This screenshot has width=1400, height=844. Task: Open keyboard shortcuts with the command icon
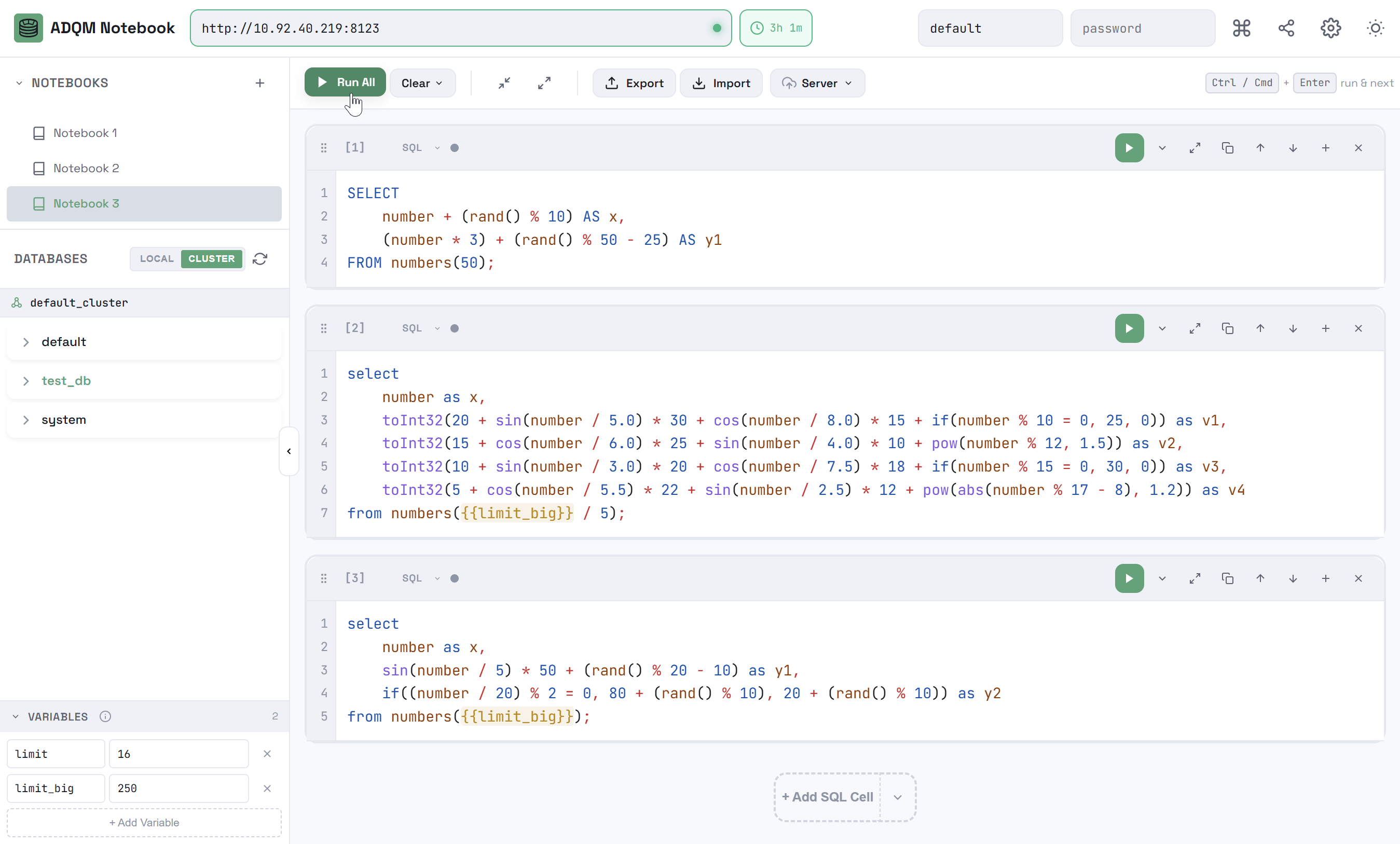tap(1242, 28)
